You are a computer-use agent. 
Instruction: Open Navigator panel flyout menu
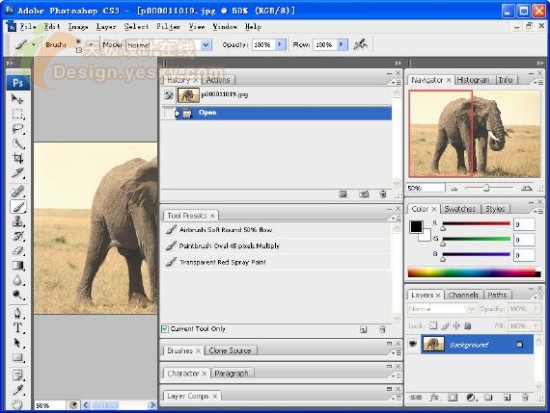(x=539, y=83)
